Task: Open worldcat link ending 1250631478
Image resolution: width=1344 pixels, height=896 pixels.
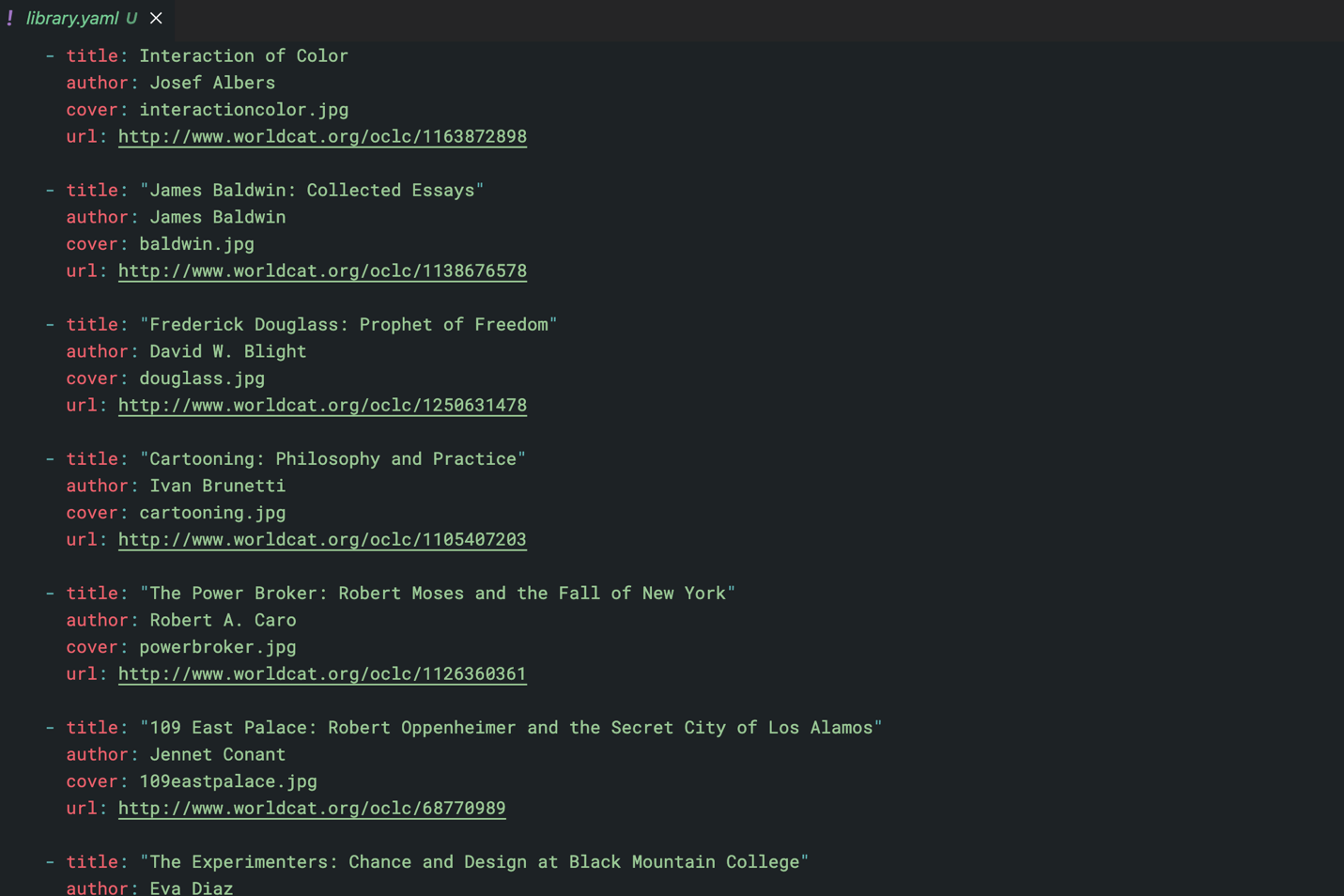Action: [x=322, y=406]
